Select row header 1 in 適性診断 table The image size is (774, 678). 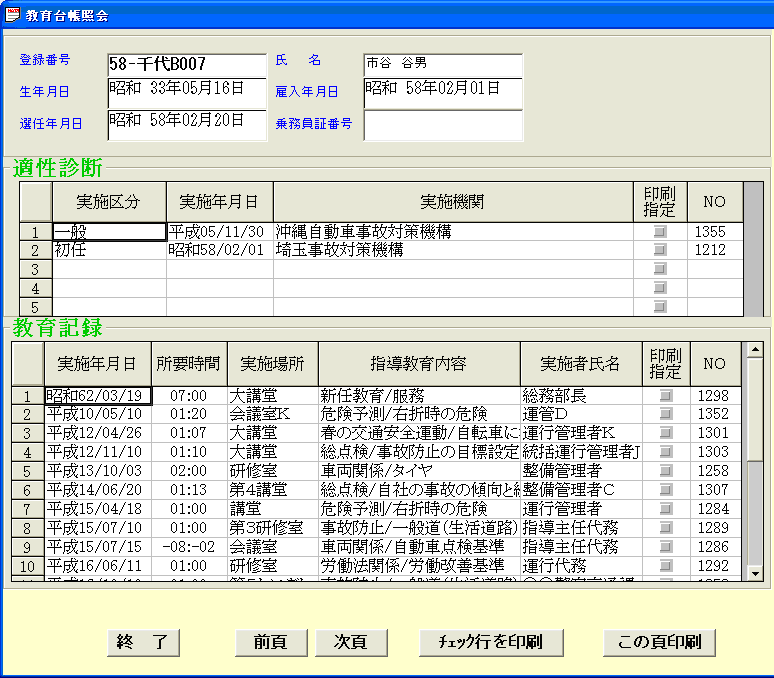(36, 232)
